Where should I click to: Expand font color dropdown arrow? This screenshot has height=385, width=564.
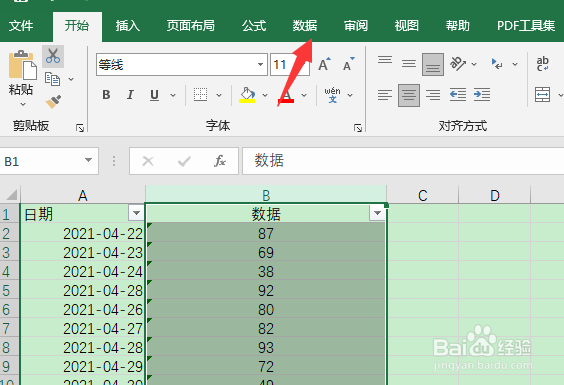304,95
